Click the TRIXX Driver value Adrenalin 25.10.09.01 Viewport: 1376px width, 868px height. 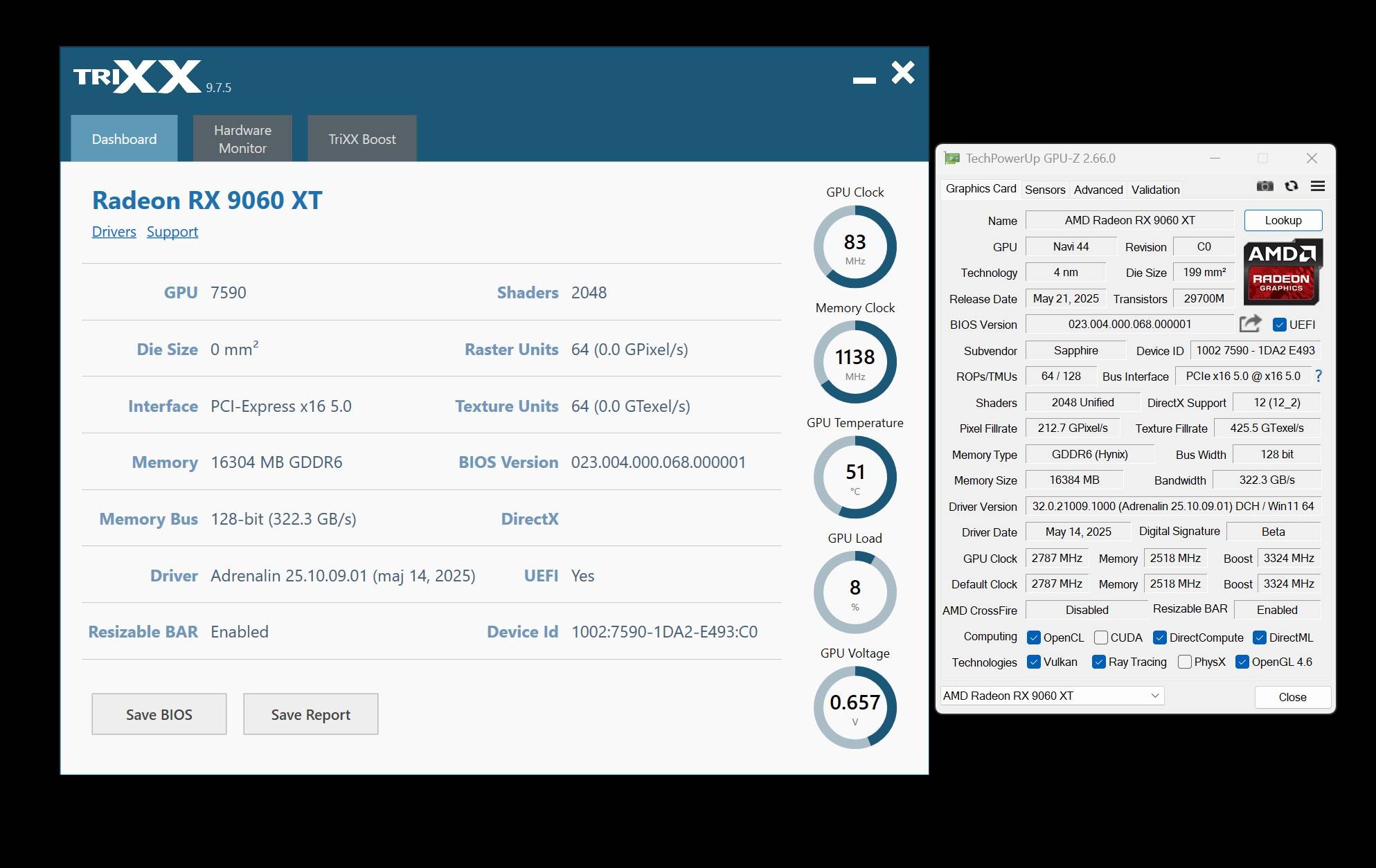coord(343,575)
